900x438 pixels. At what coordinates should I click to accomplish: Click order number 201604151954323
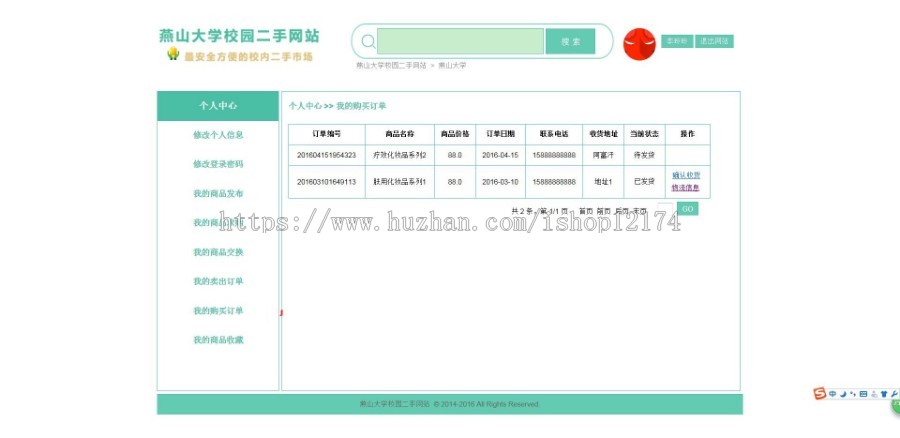(327, 155)
